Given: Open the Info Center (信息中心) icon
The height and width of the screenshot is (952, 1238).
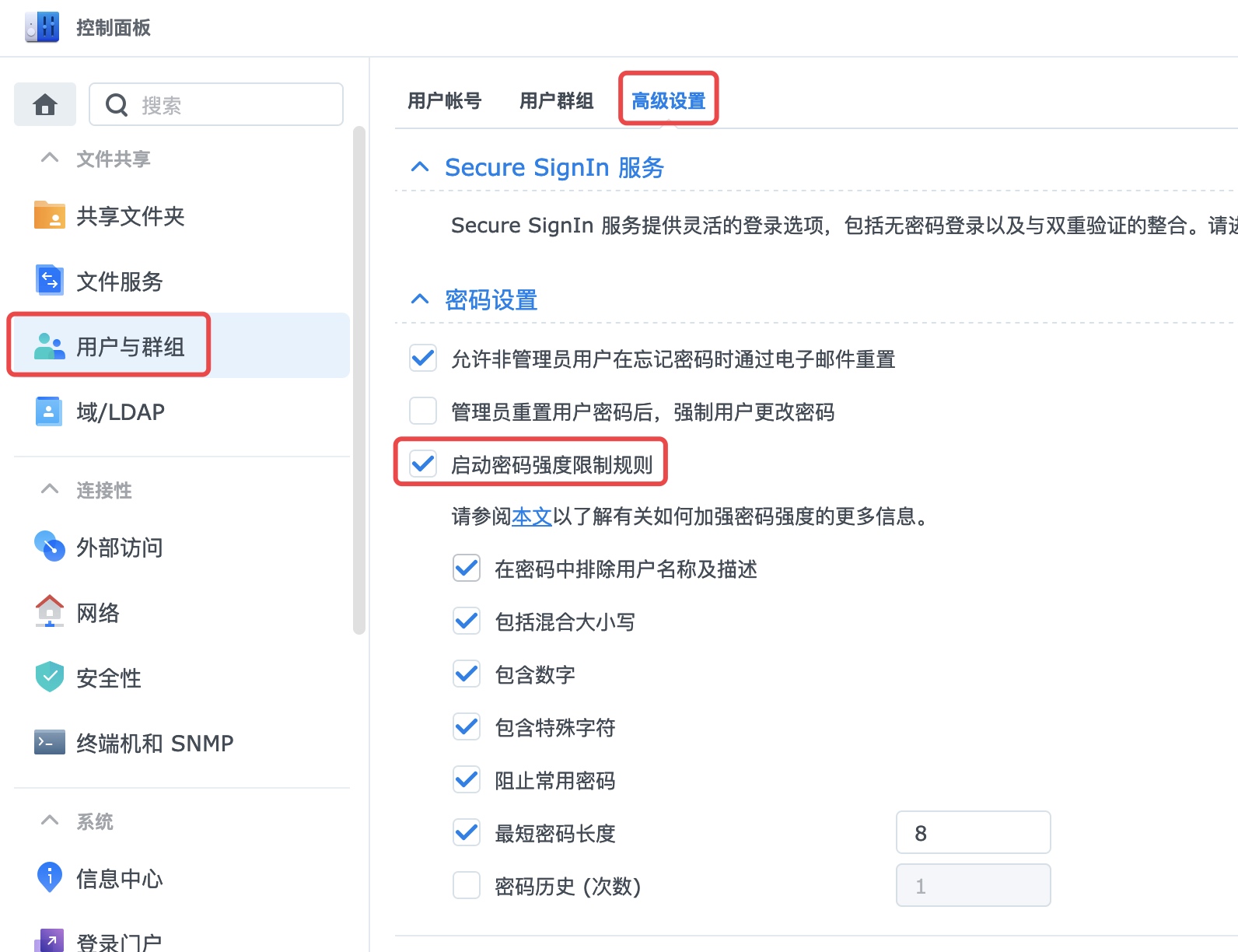Looking at the screenshot, I should click(x=50, y=878).
